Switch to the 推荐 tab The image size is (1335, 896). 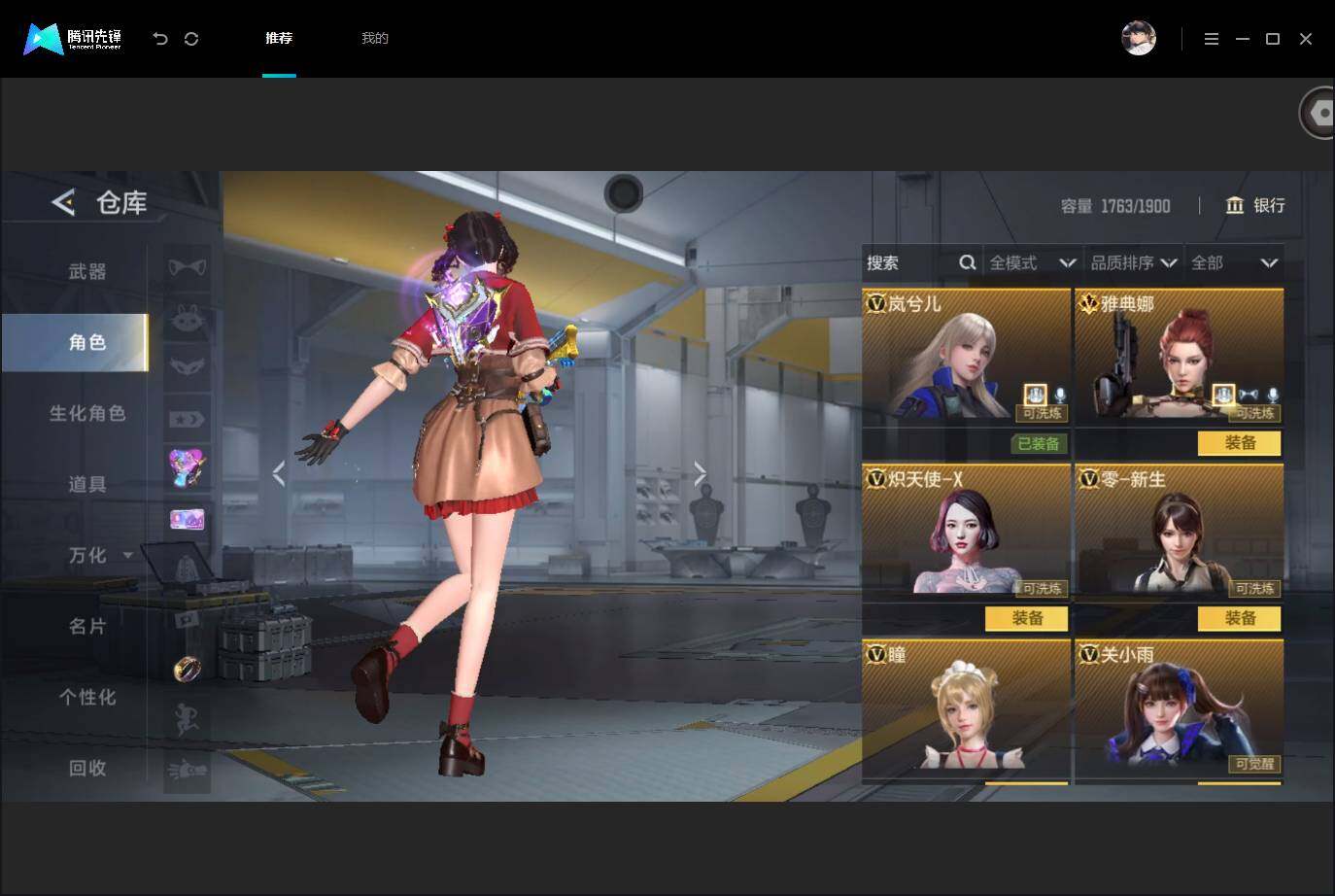pos(279,38)
